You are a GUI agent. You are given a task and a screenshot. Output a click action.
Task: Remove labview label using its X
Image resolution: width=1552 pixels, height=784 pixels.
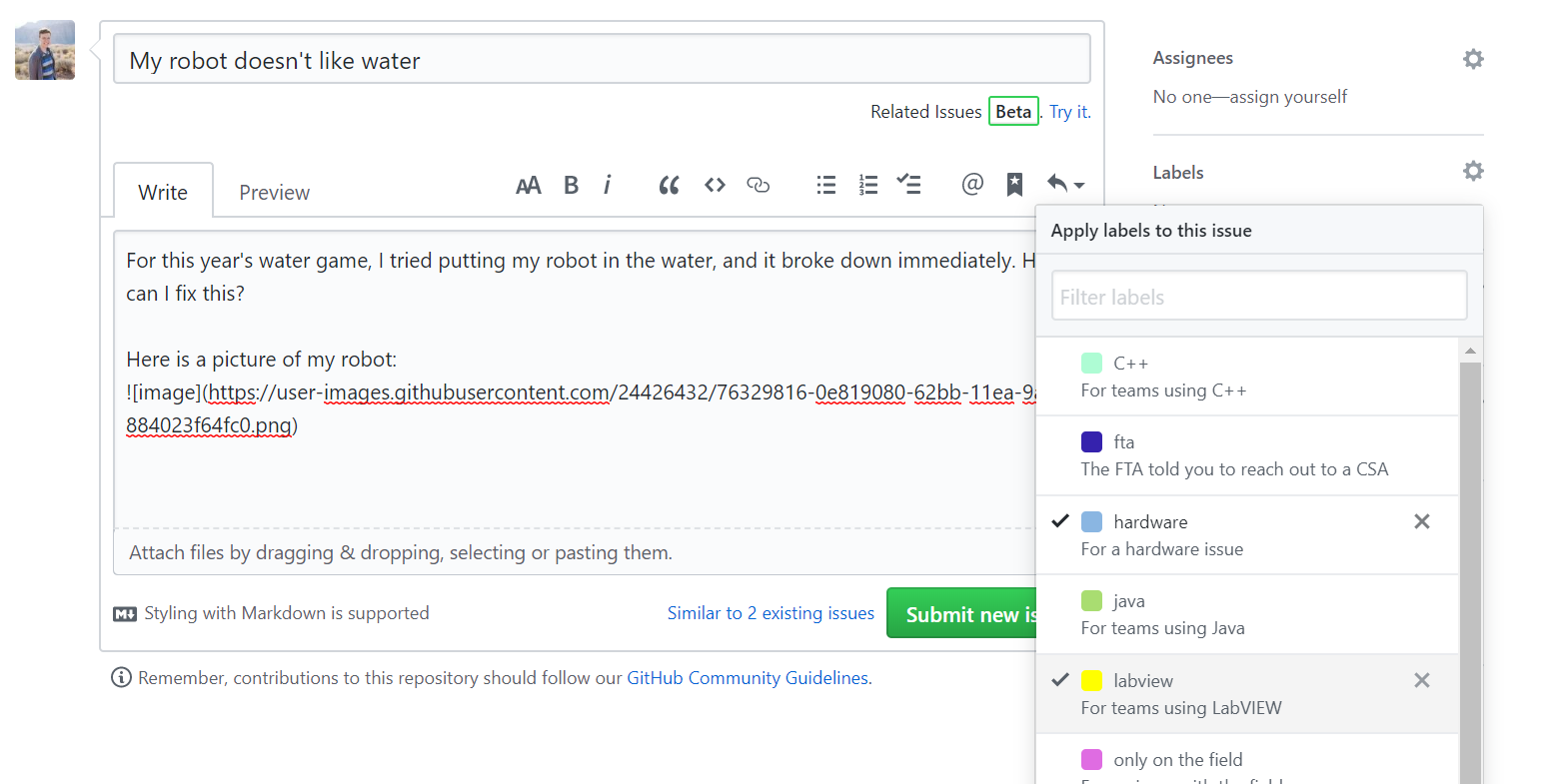1422,680
